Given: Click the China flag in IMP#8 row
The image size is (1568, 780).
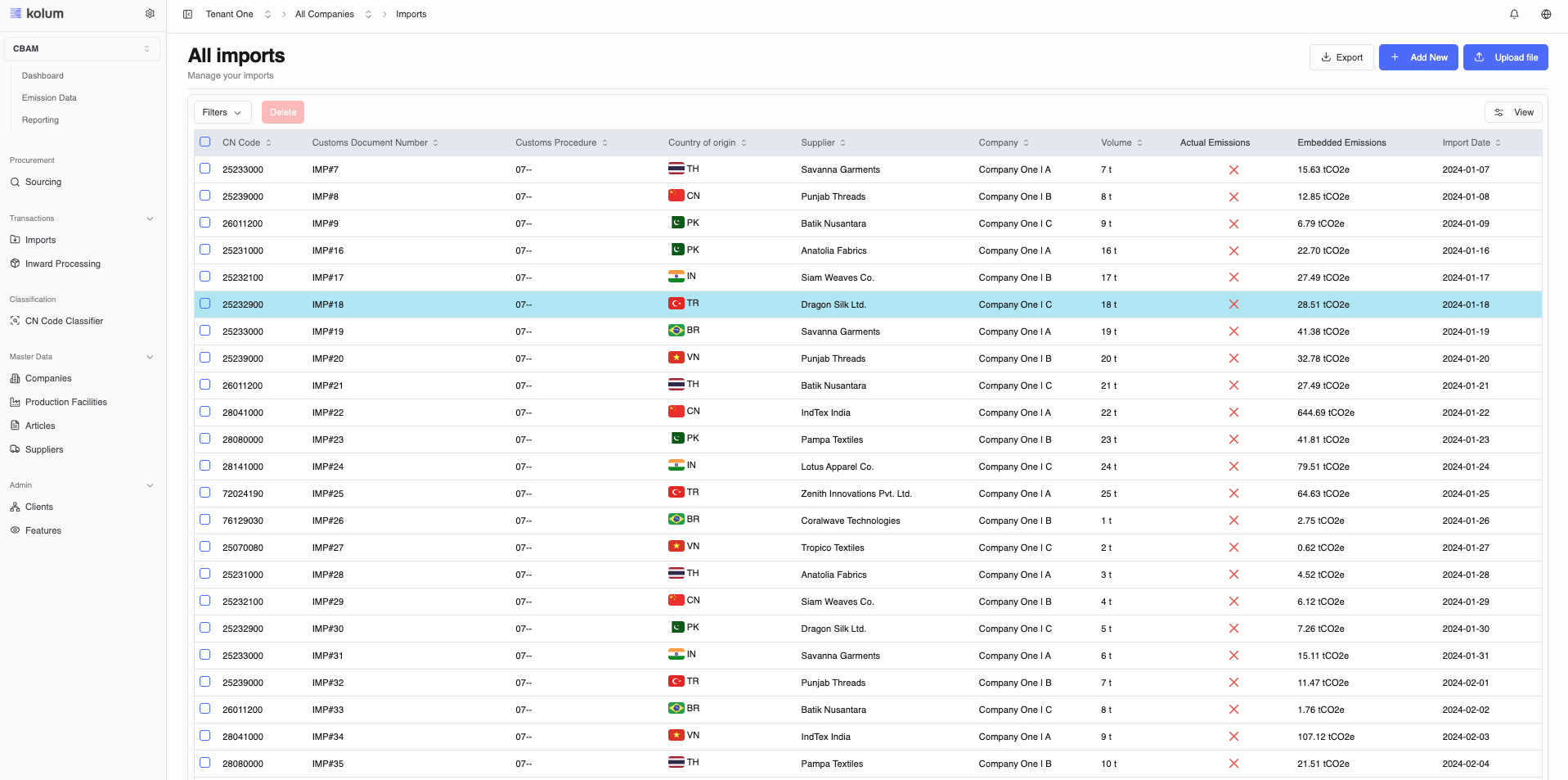Looking at the screenshot, I should [676, 196].
